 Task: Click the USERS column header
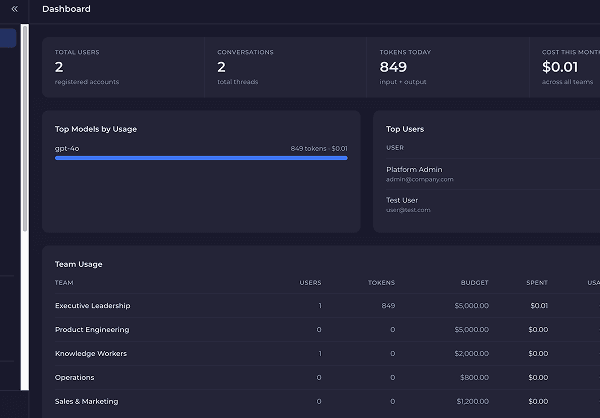pyautogui.click(x=310, y=282)
